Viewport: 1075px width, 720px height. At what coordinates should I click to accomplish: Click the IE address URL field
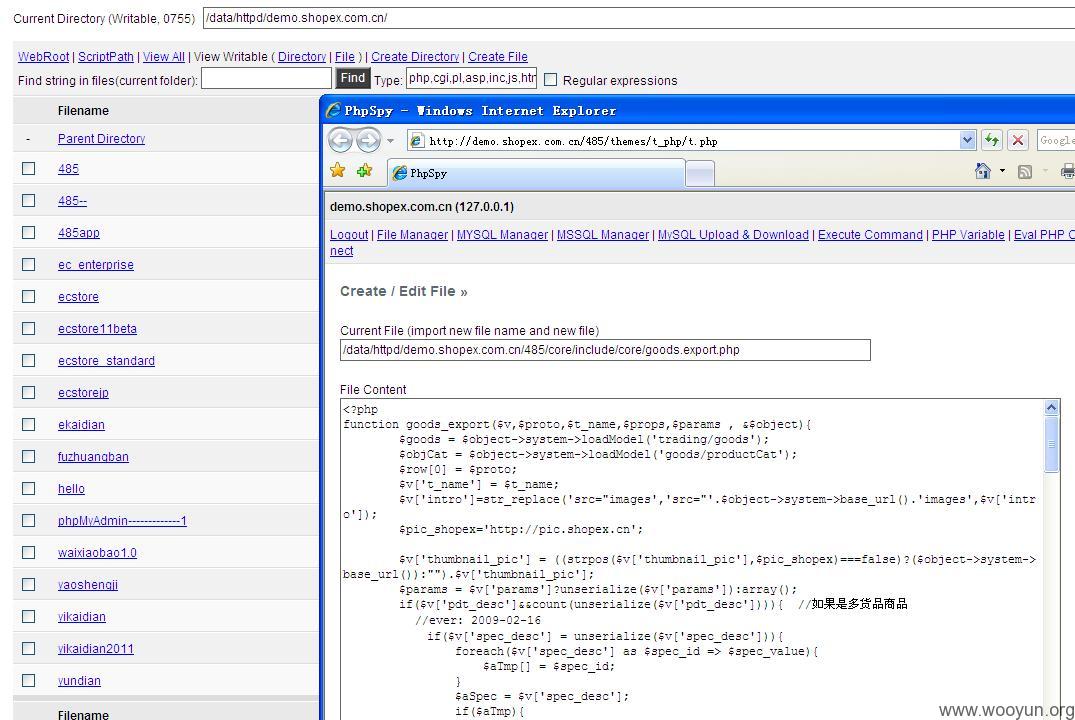pyautogui.click(x=691, y=141)
